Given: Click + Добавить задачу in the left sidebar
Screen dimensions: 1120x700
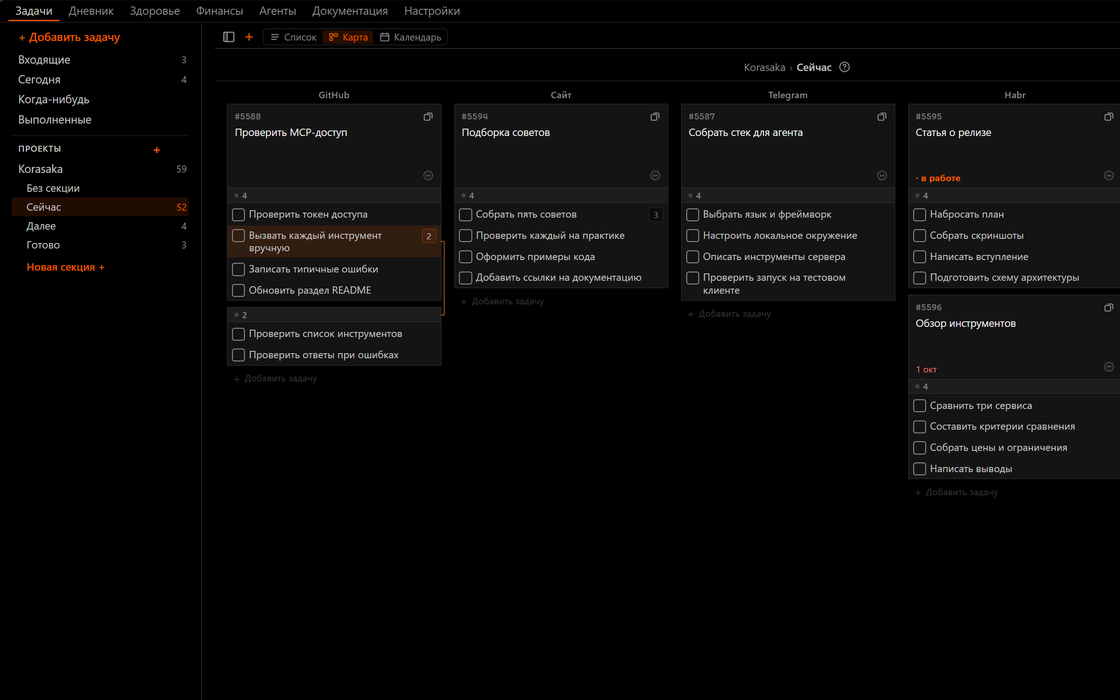Looking at the screenshot, I should pos(69,37).
